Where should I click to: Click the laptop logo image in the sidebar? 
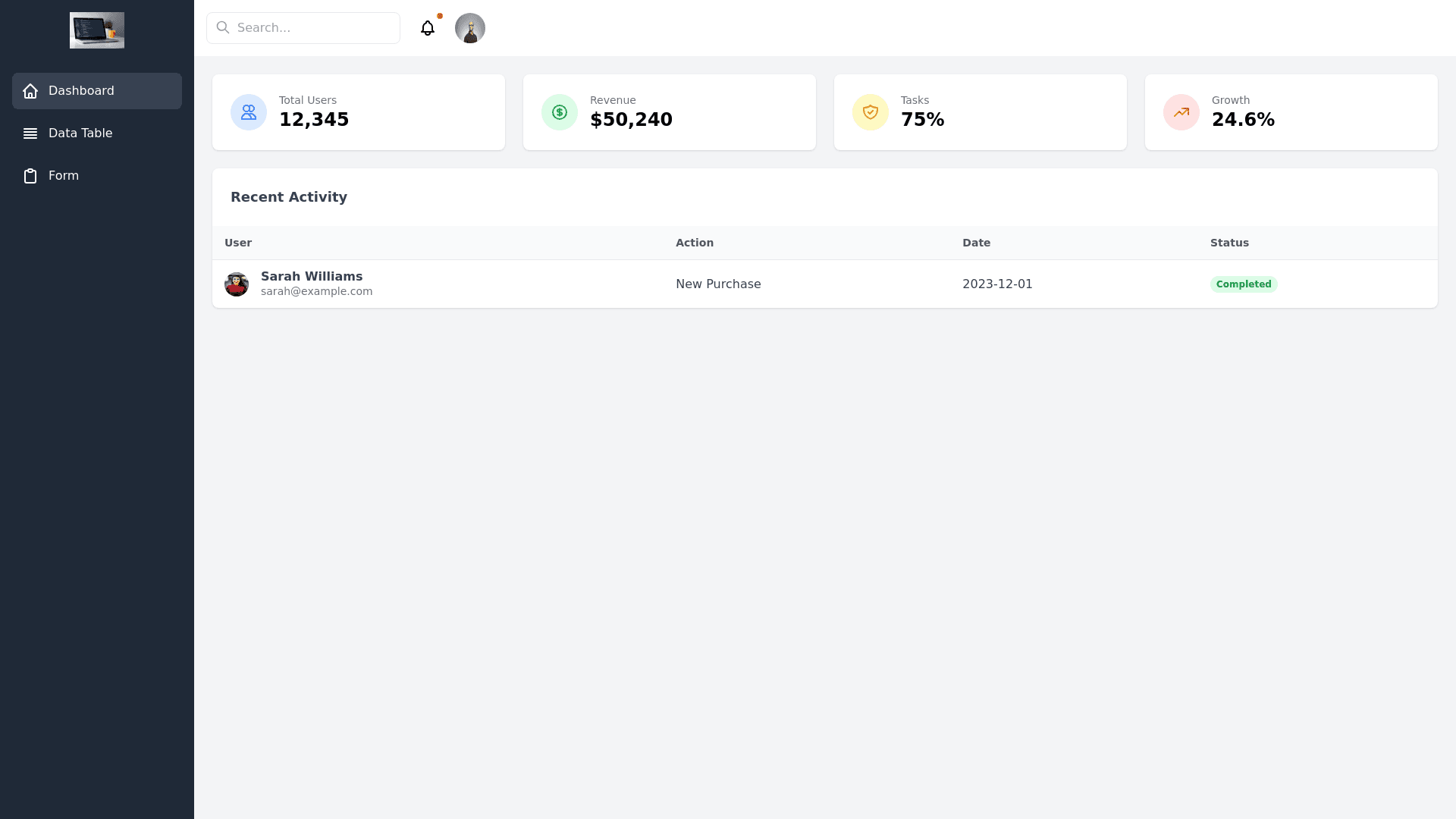[x=97, y=30]
